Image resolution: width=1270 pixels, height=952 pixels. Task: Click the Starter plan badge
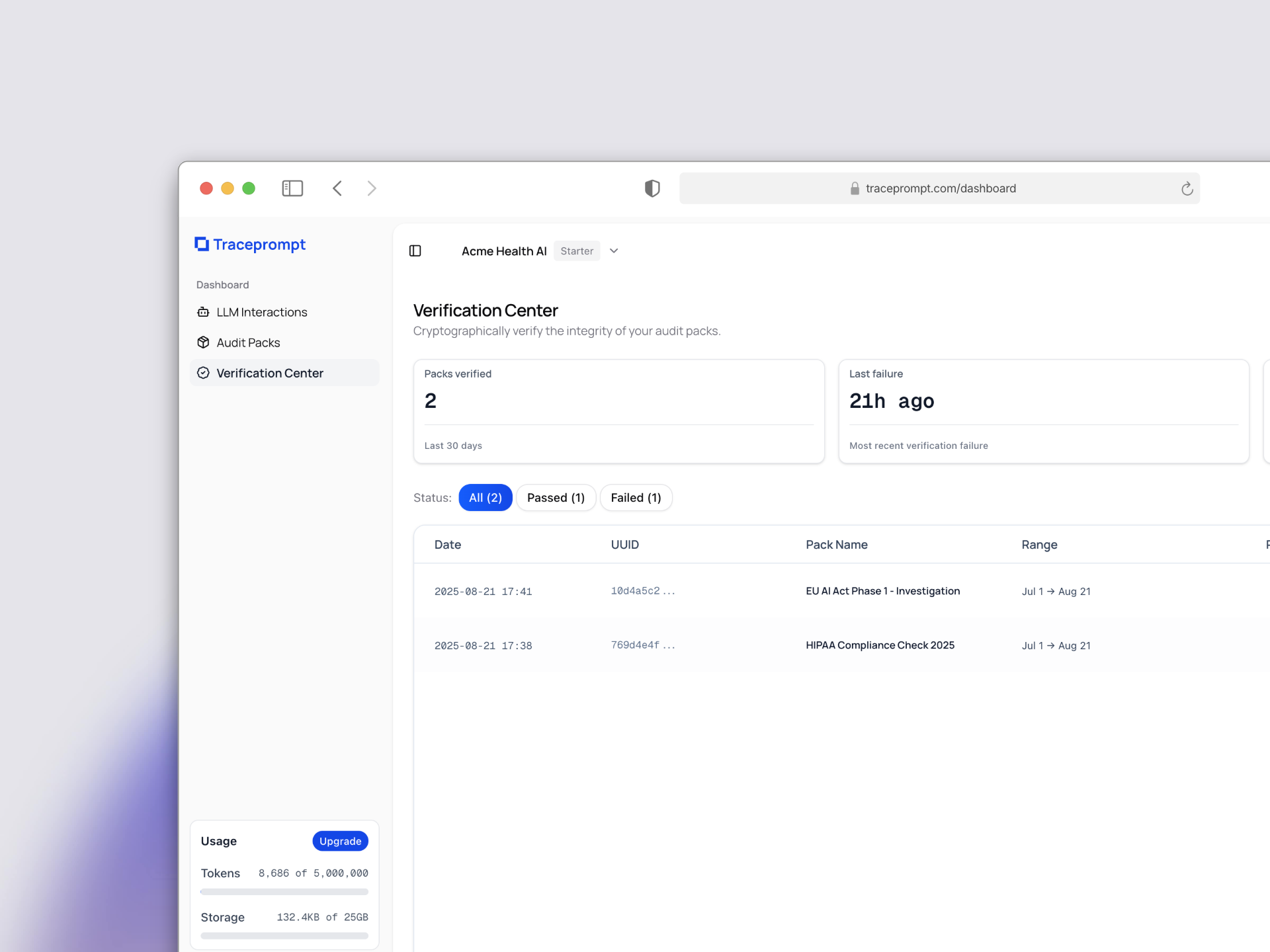click(x=577, y=251)
